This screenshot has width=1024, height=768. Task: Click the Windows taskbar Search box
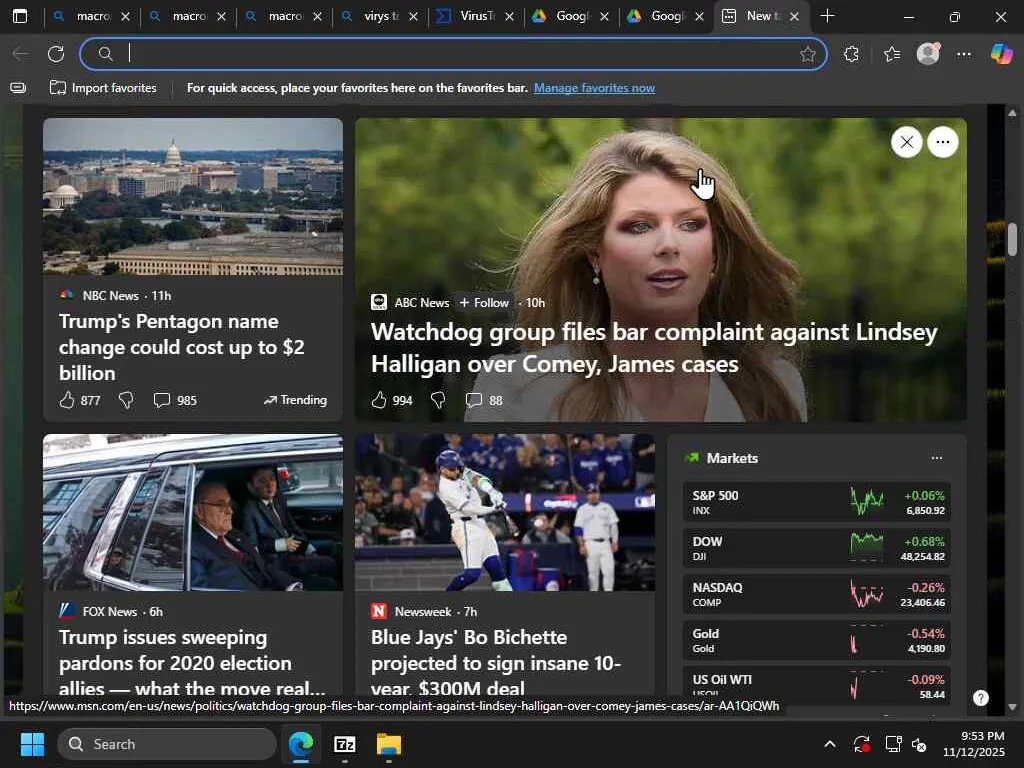(x=167, y=744)
